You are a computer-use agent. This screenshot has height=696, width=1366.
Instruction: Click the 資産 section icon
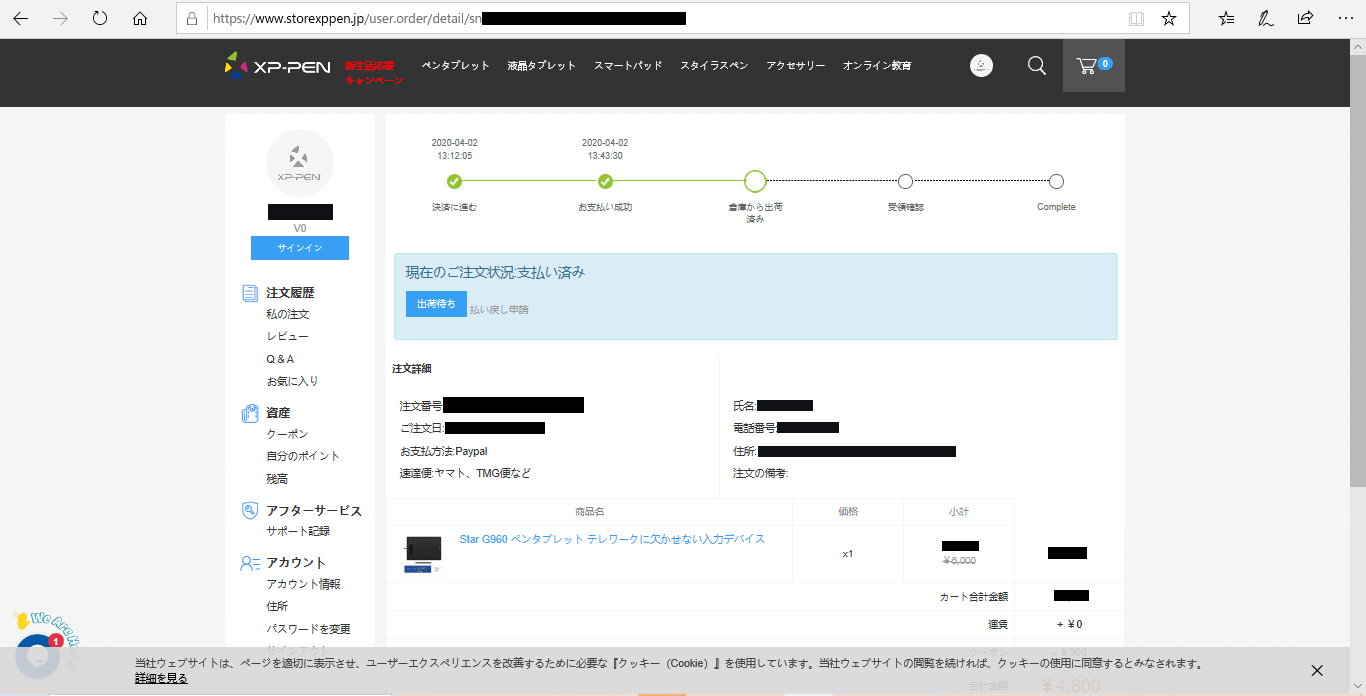(x=250, y=413)
